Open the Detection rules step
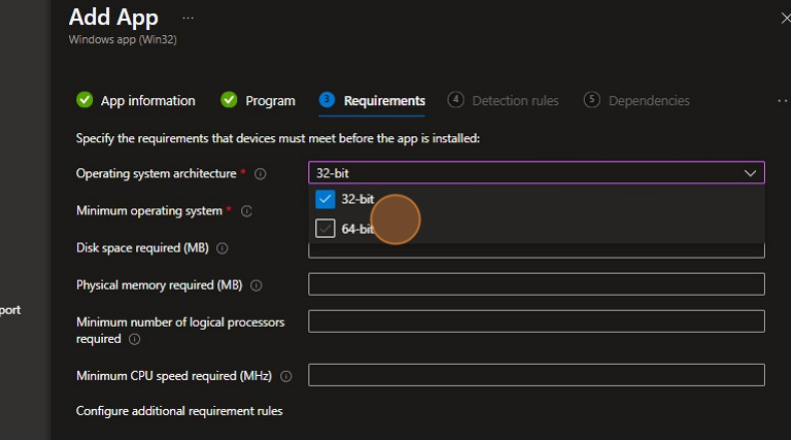791x440 pixels. [514, 101]
